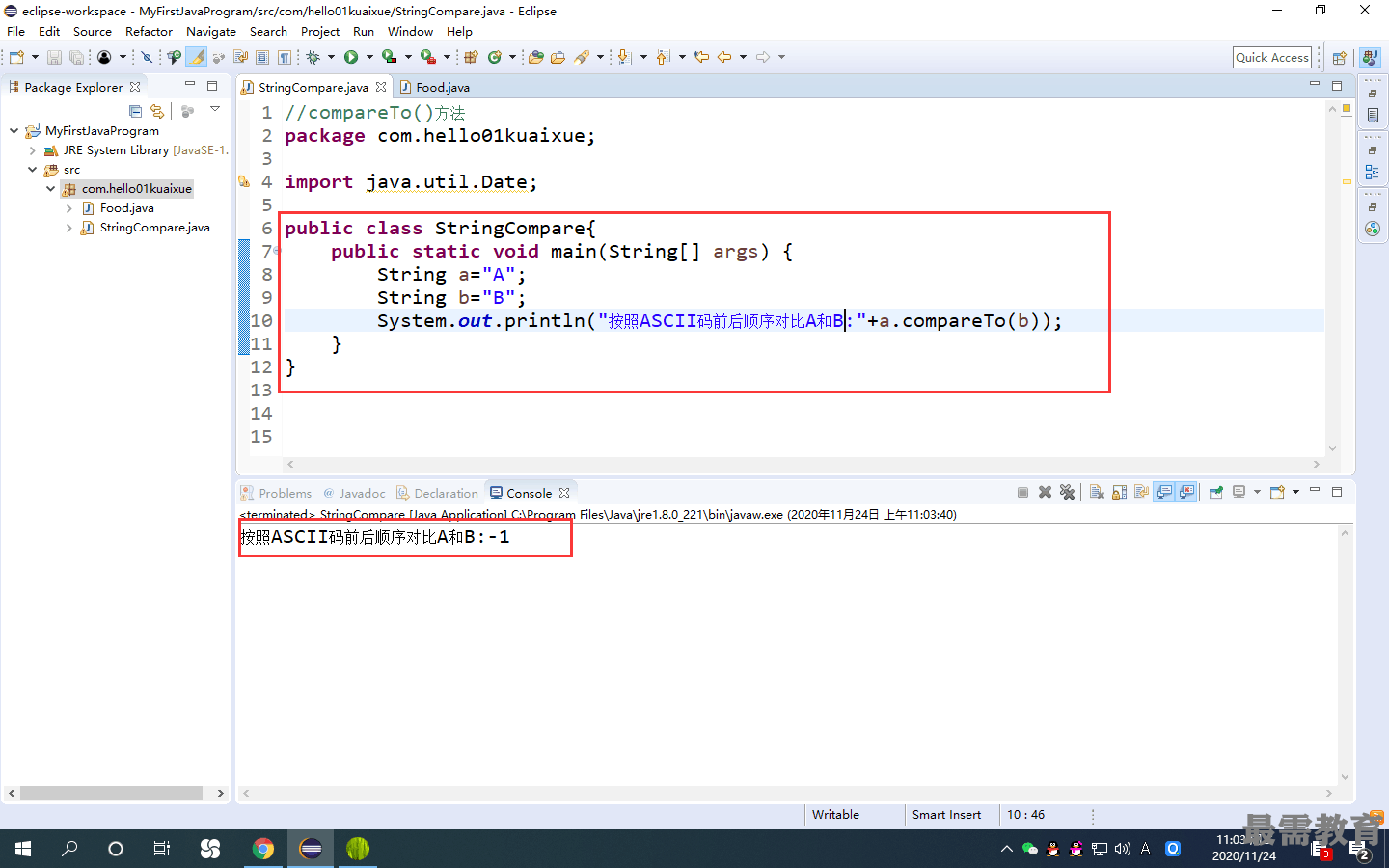Select the Java perspective button

click(x=1370, y=58)
